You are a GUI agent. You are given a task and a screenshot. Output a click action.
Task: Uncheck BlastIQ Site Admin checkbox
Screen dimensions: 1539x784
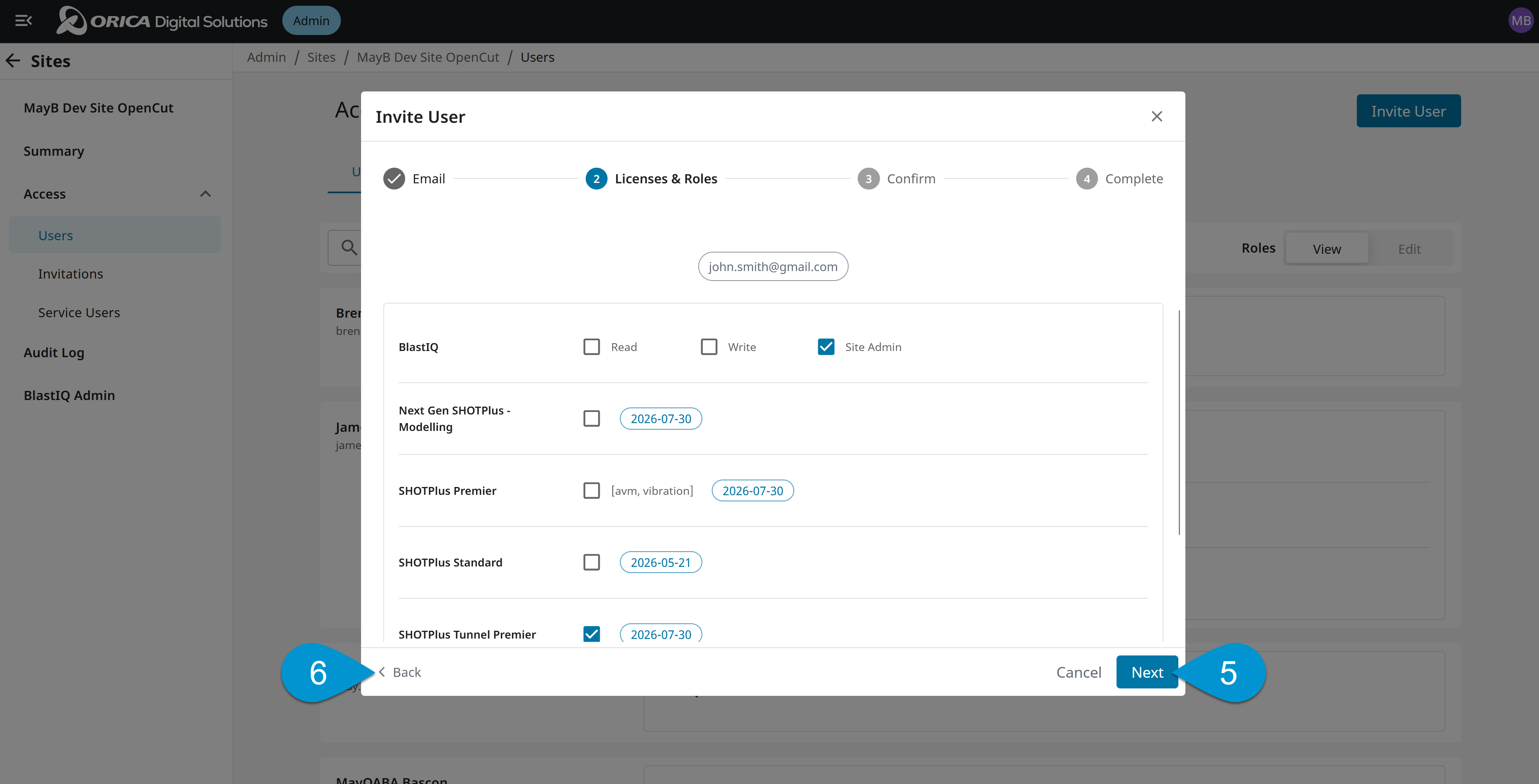tap(826, 347)
